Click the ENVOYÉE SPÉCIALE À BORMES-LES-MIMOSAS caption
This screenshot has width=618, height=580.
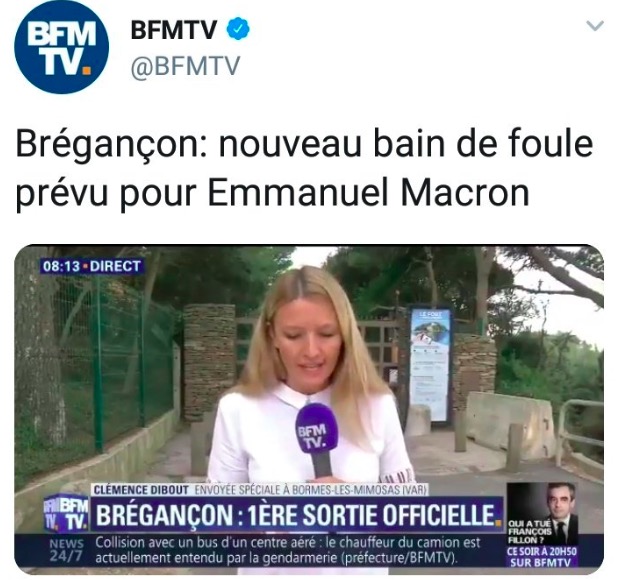click(x=311, y=491)
